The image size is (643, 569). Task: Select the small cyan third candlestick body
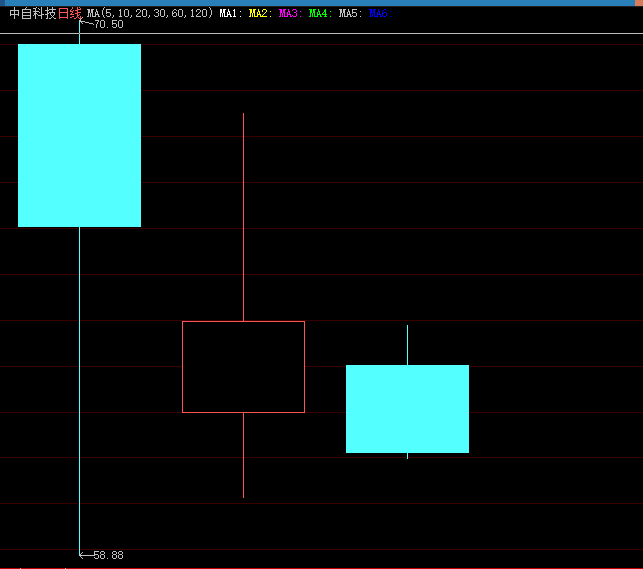tap(407, 408)
